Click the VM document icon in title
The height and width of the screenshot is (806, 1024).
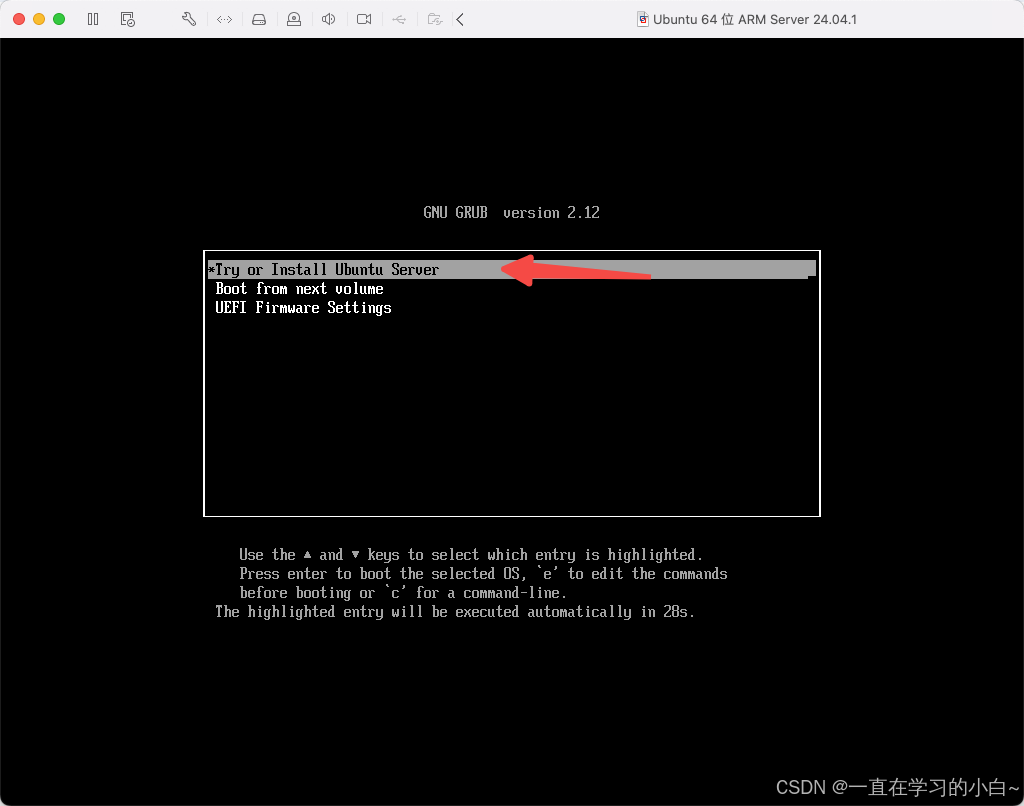643,20
